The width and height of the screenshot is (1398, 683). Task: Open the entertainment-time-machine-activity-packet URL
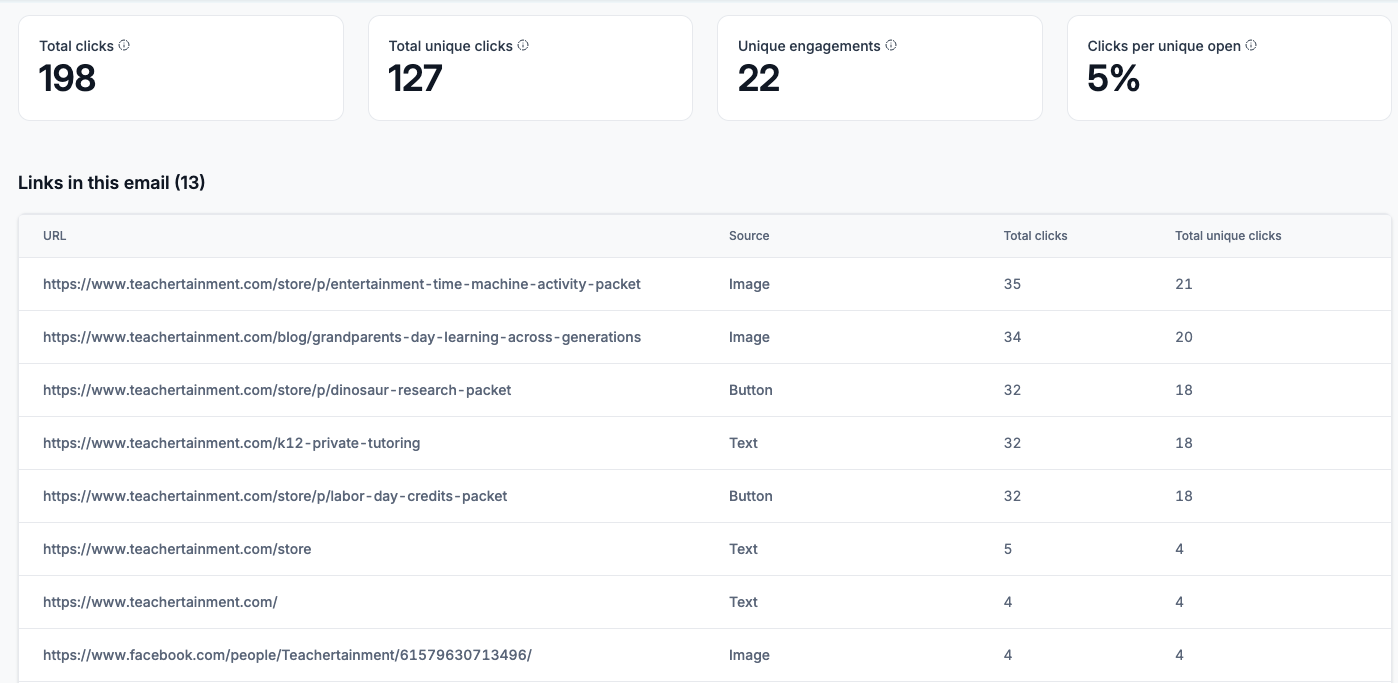point(342,284)
